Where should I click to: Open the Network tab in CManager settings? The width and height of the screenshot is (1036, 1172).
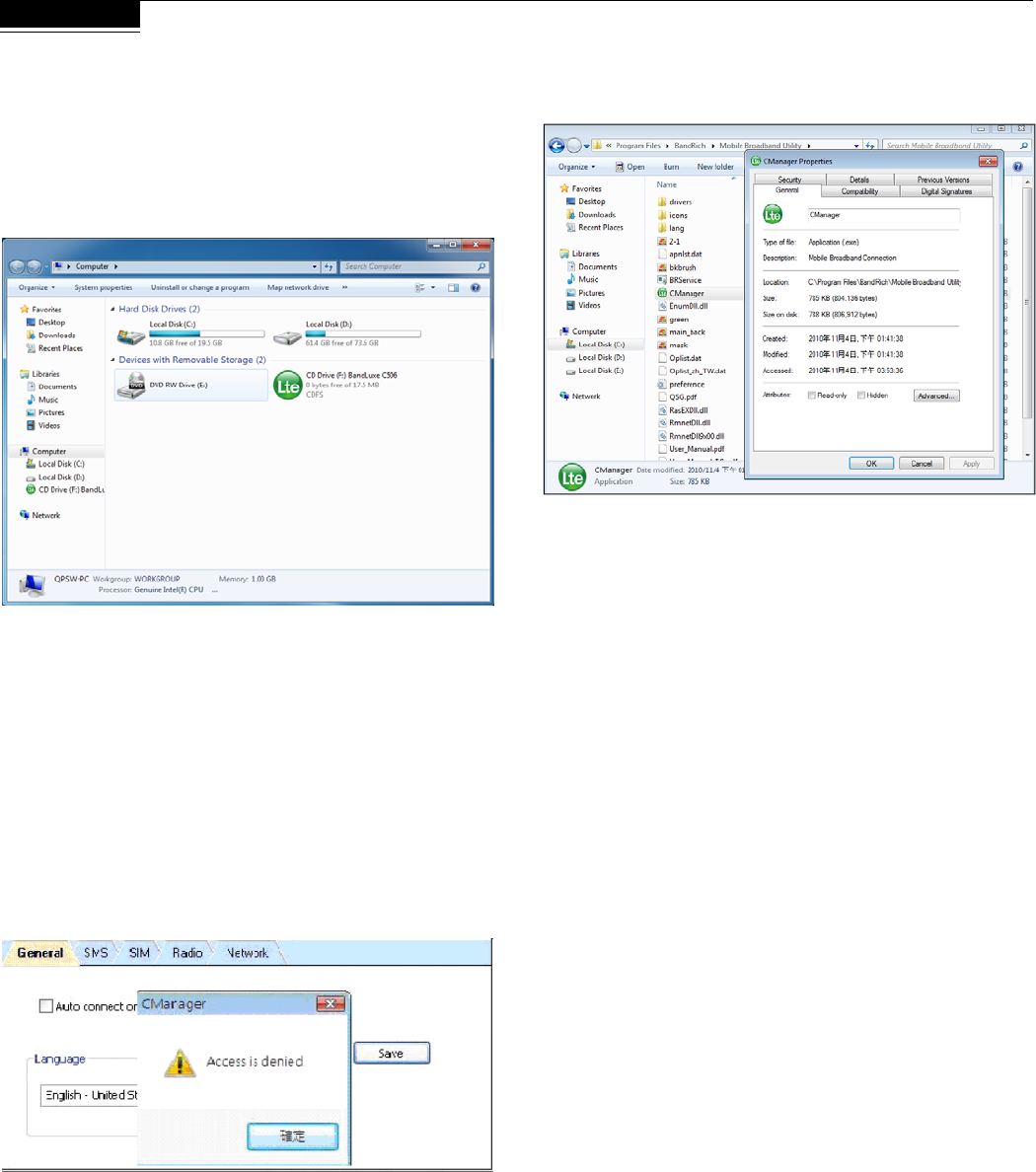point(248,953)
